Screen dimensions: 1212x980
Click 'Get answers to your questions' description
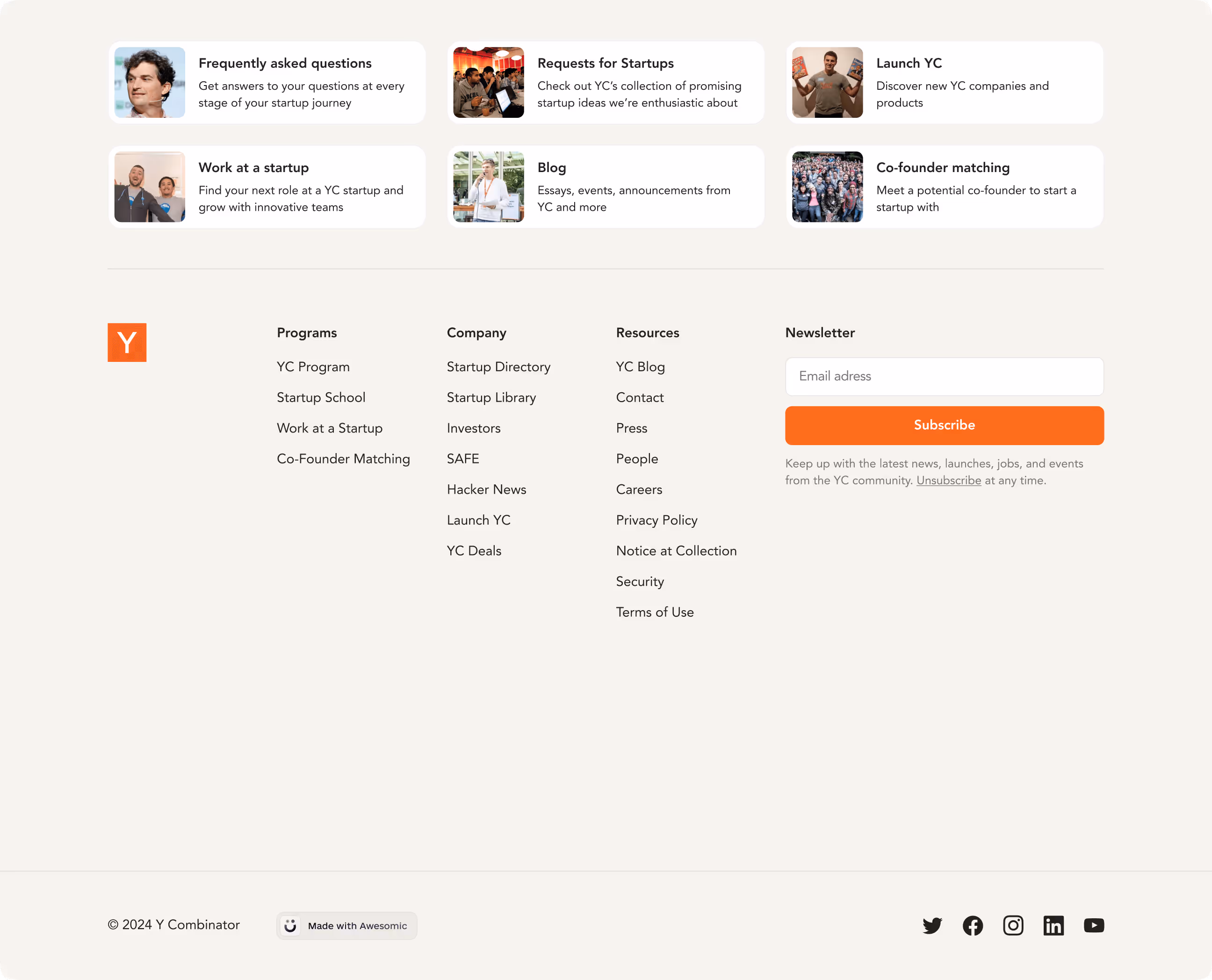click(302, 94)
